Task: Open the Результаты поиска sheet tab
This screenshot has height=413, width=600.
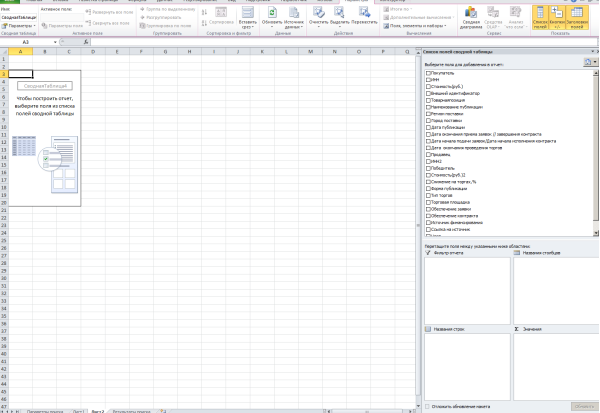Action: point(131,411)
